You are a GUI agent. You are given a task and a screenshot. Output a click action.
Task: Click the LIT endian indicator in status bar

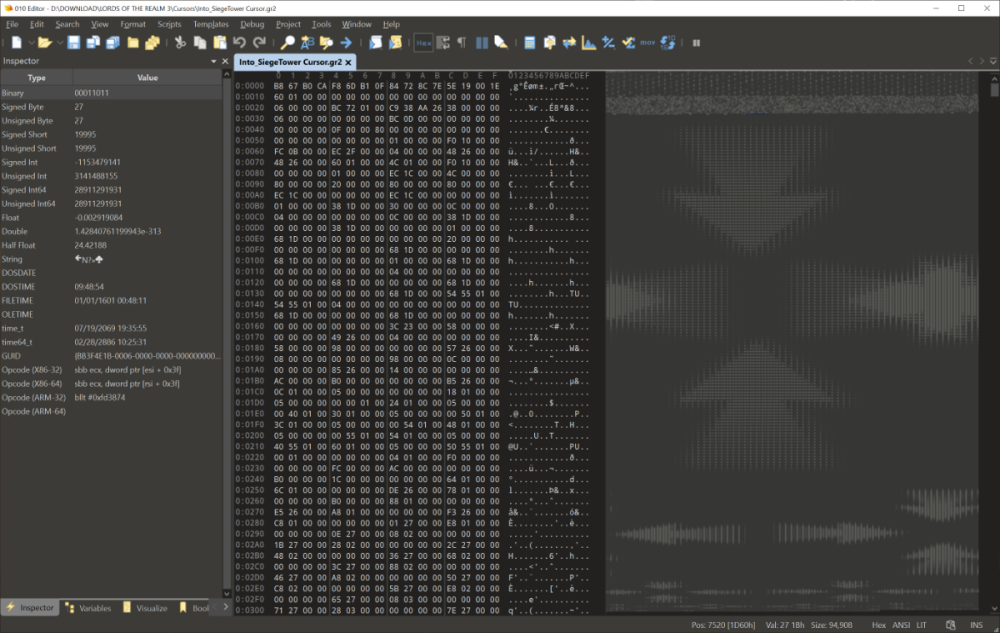click(922, 625)
